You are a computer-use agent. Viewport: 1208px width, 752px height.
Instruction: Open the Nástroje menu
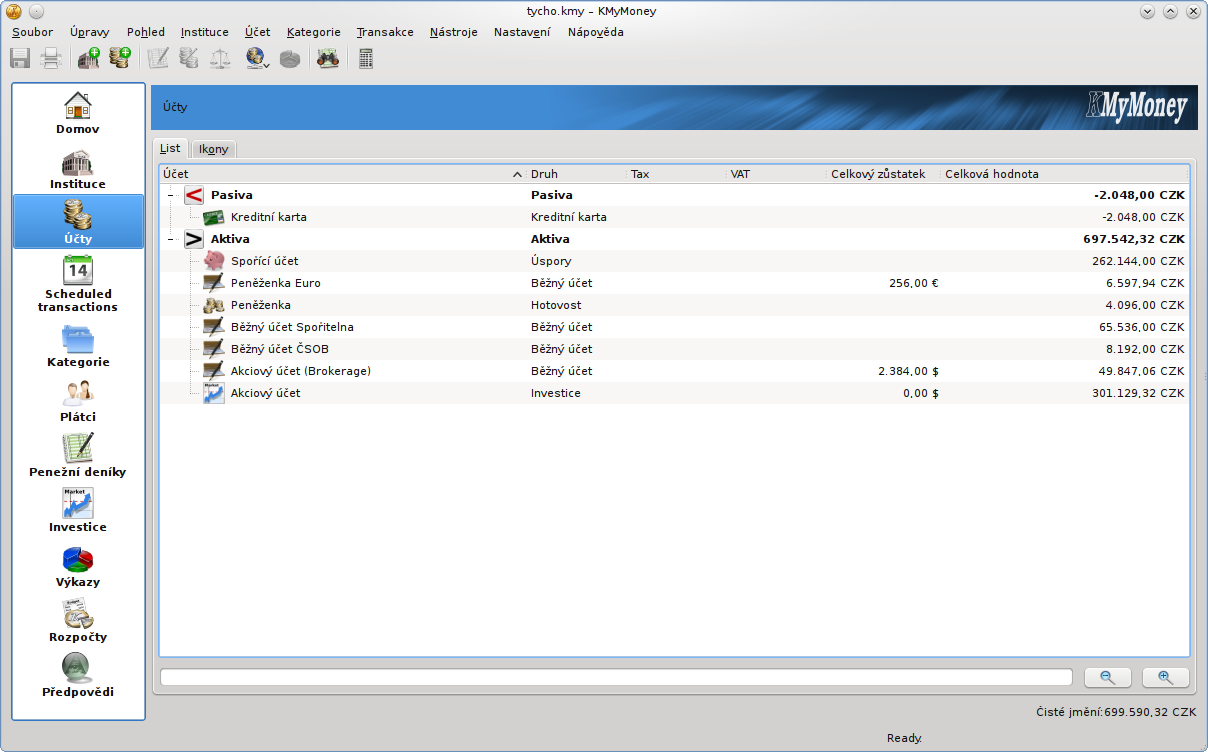tap(454, 32)
